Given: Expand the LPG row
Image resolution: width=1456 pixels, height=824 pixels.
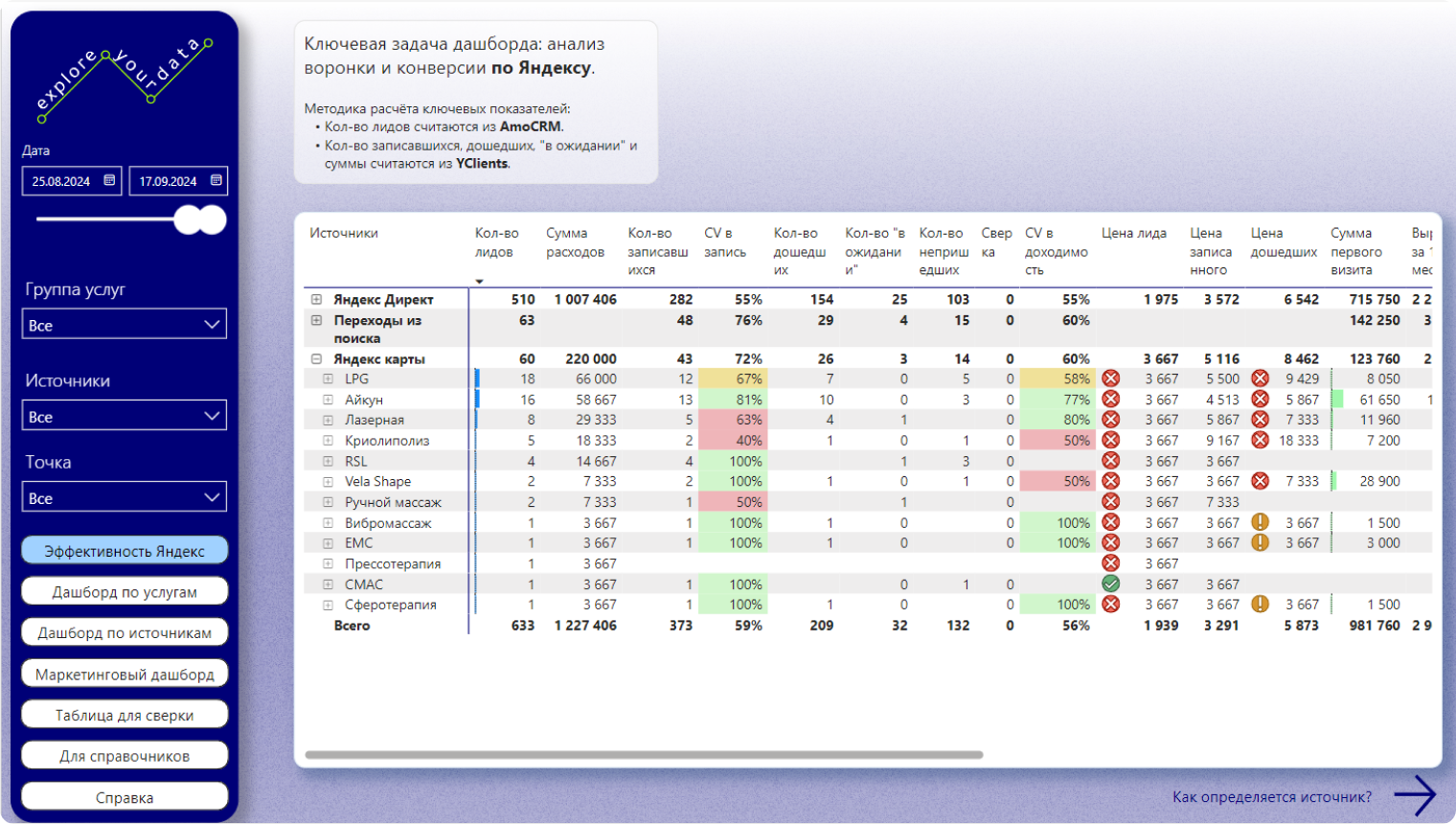Looking at the screenshot, I should 328,379.
